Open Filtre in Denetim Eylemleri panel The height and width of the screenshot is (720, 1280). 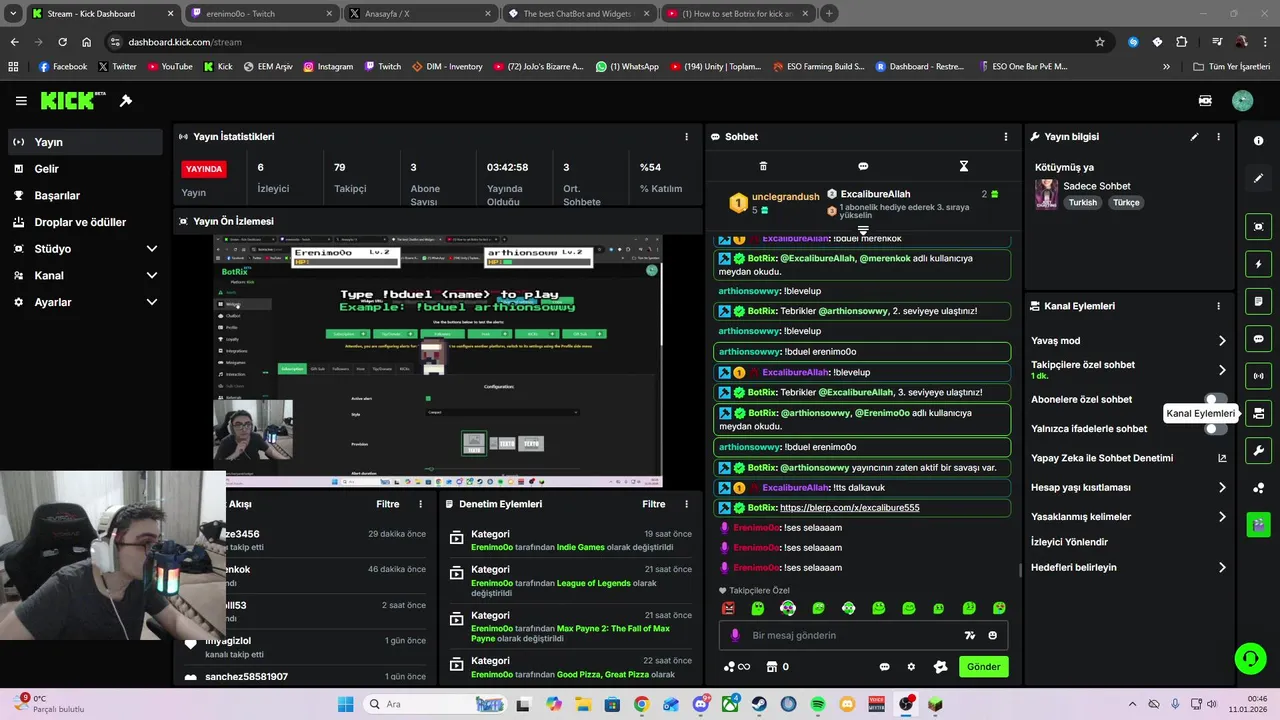coord(654,504)
